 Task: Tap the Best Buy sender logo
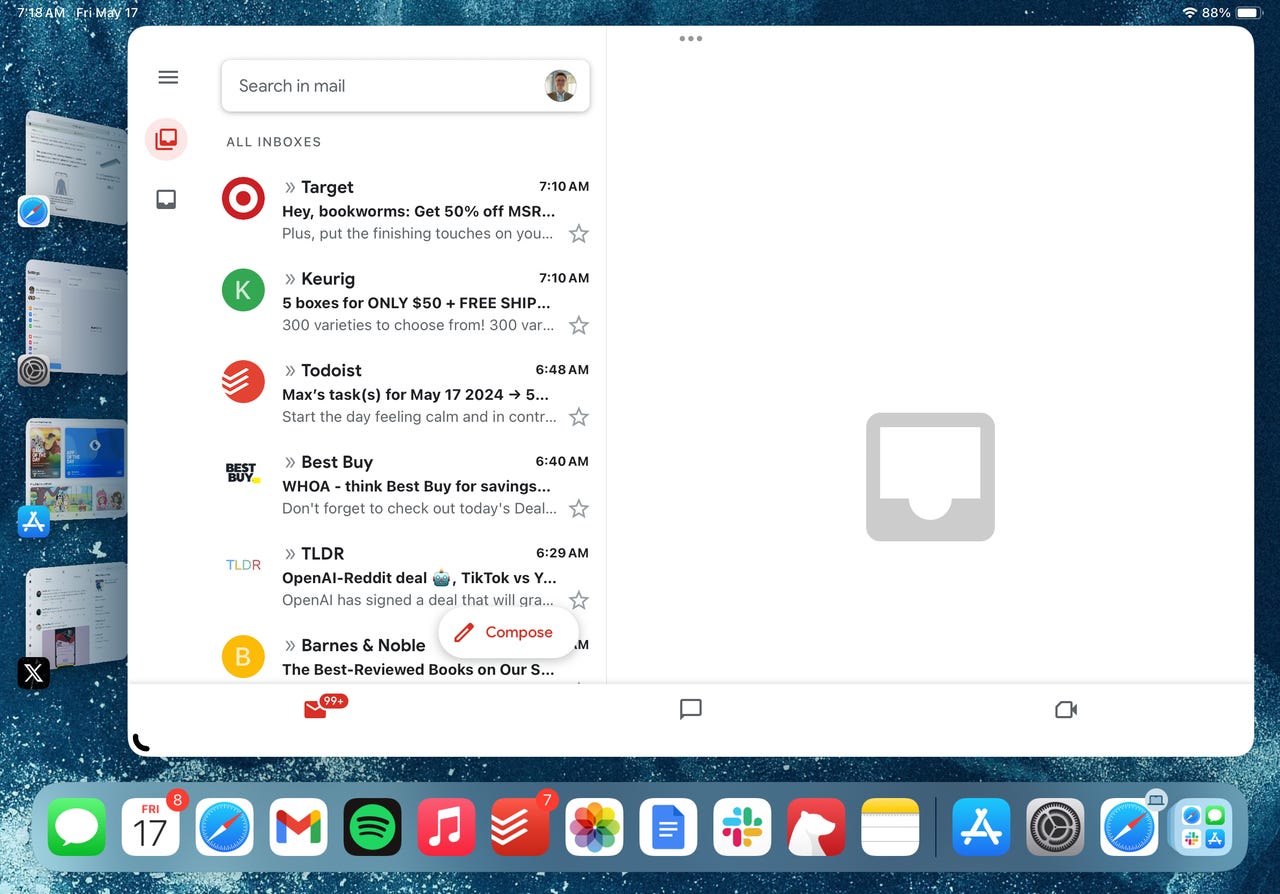point(243,473)
